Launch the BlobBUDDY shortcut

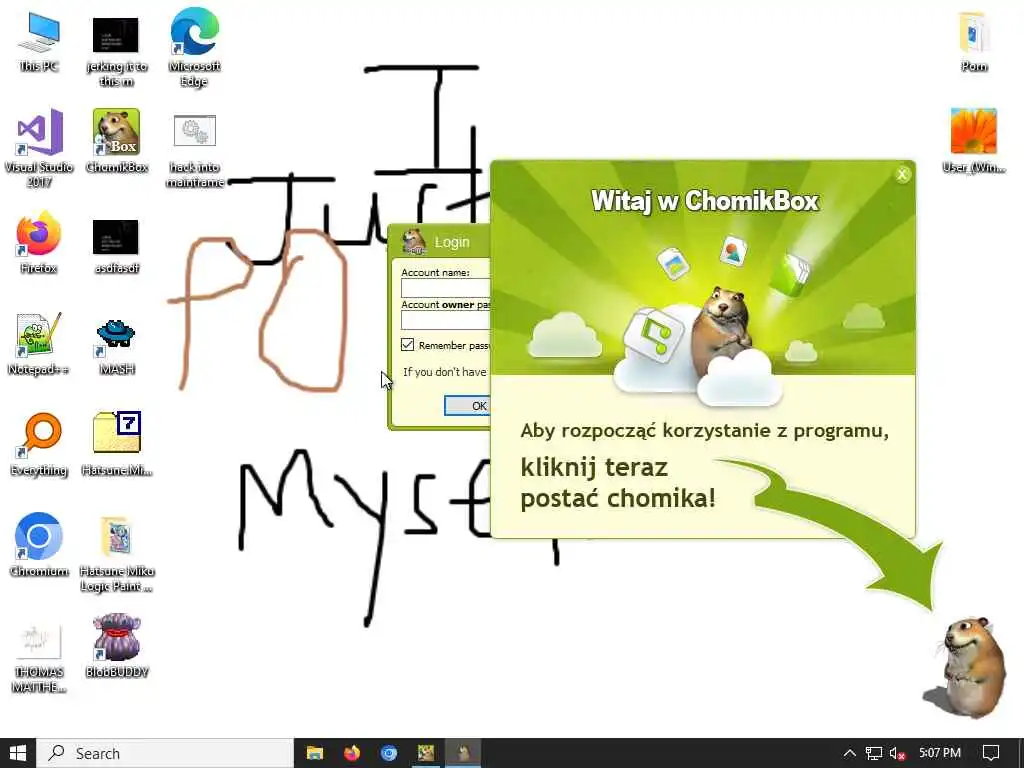[116, 645]
